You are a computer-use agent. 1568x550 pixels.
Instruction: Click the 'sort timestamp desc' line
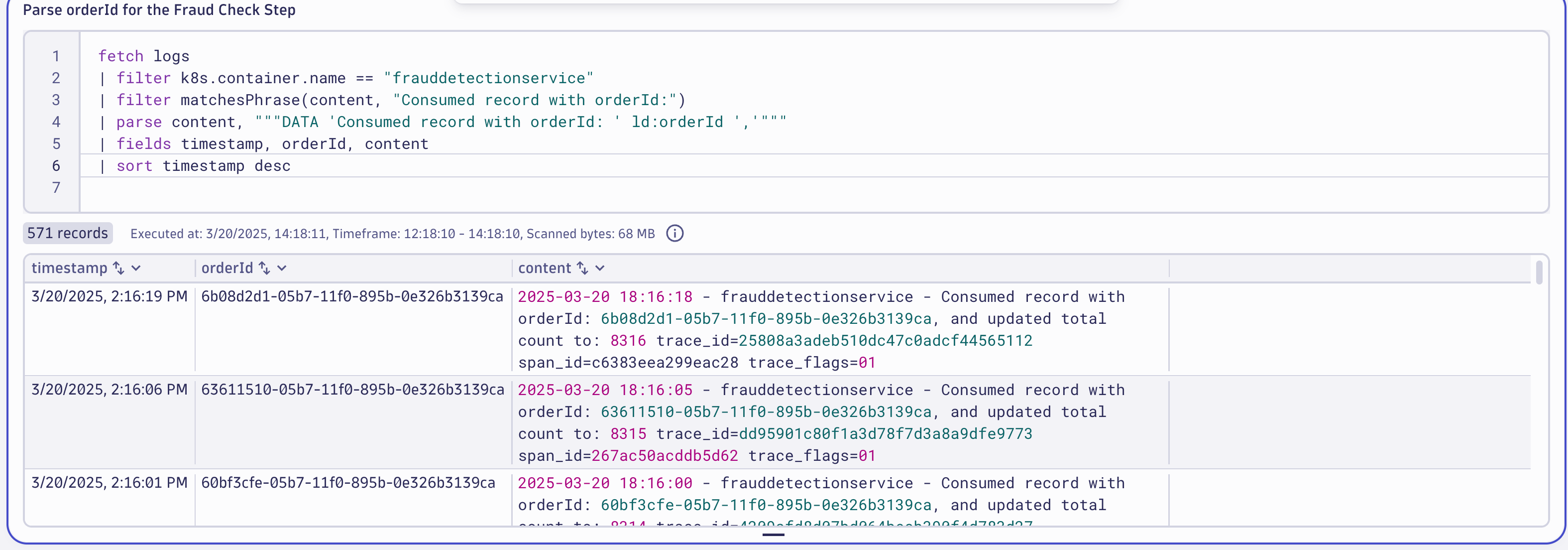pos(195,166)
